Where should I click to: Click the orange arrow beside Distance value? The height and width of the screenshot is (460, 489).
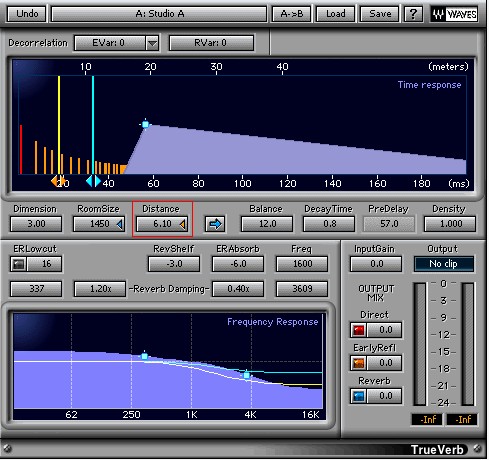[183, 224]
